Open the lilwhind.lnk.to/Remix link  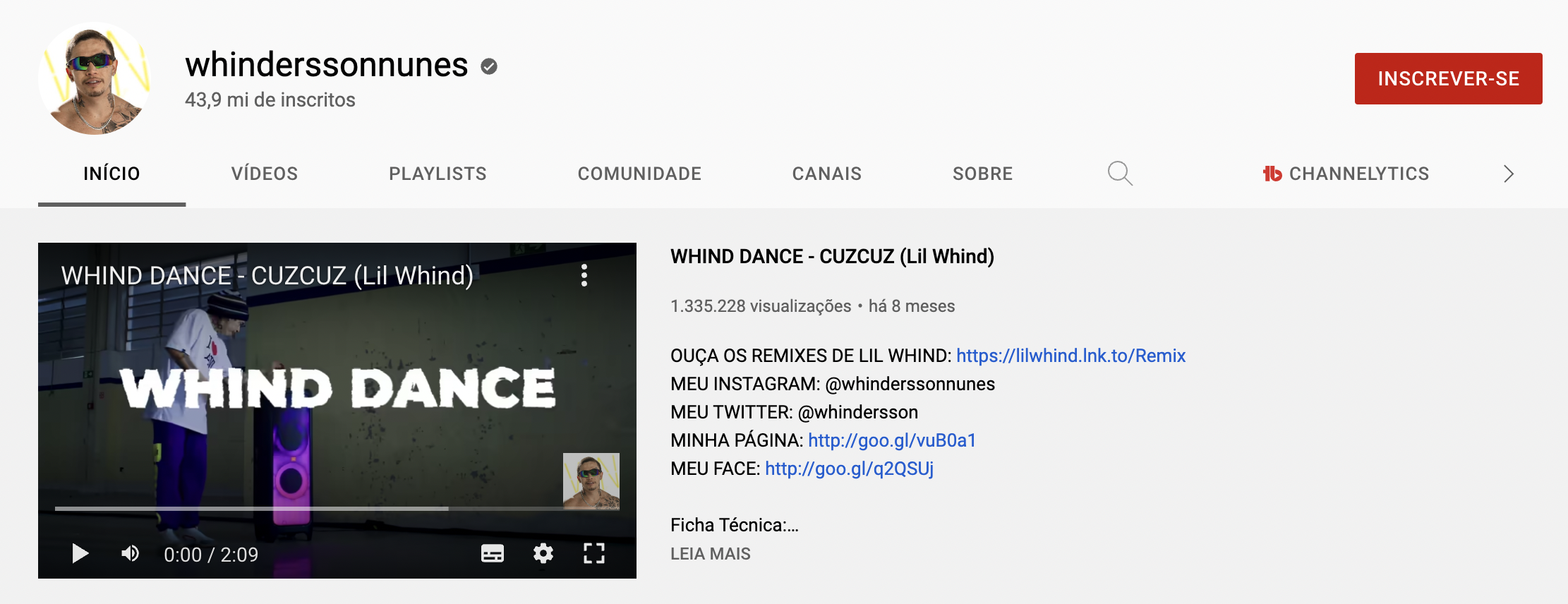pos(1071,356)
